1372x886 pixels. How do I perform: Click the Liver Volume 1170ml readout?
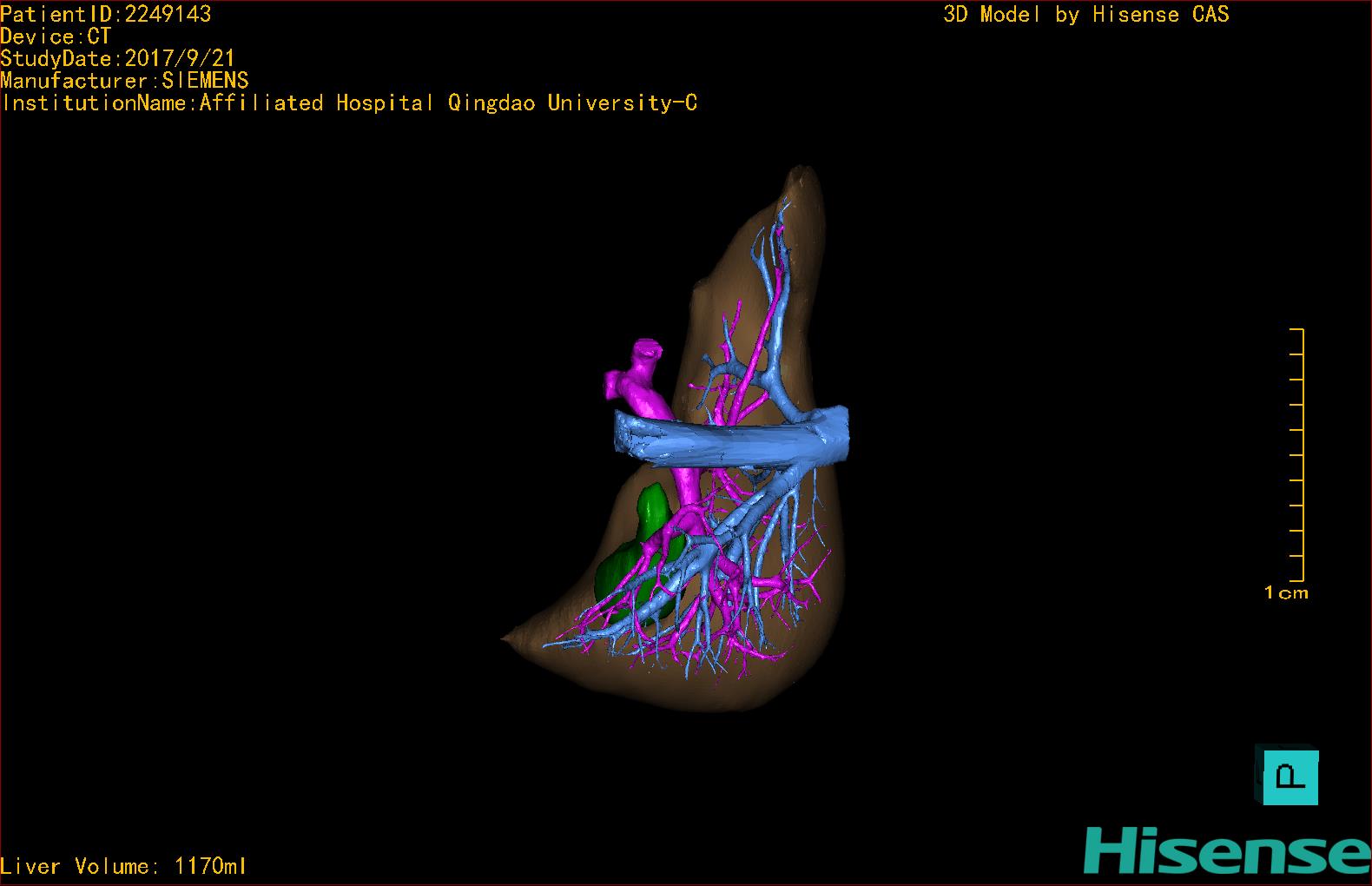pyautogui.click(x=124, y=866)
